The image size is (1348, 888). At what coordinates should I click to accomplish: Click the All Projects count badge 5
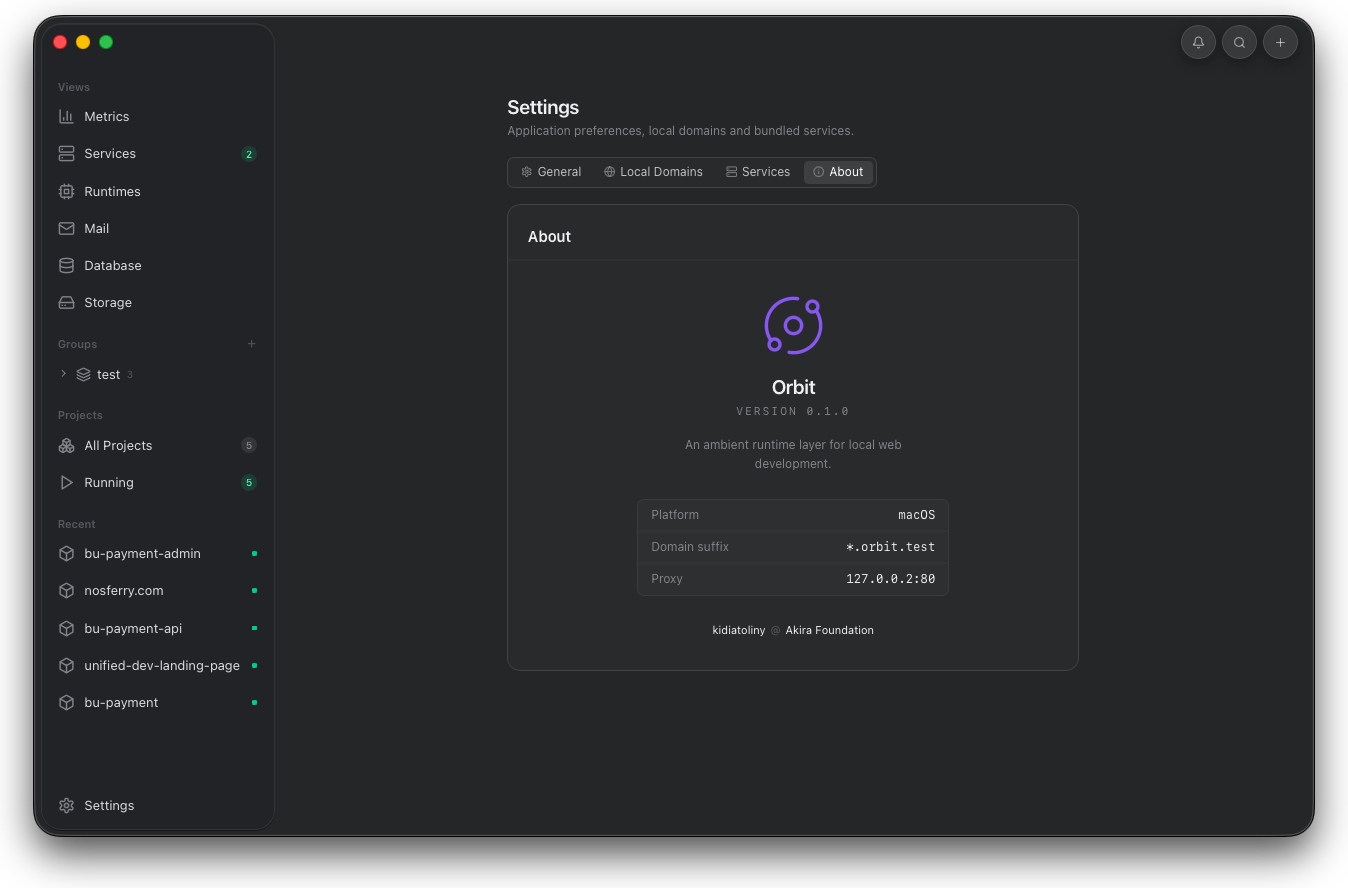pyautogui.click(x=249, y=445)
